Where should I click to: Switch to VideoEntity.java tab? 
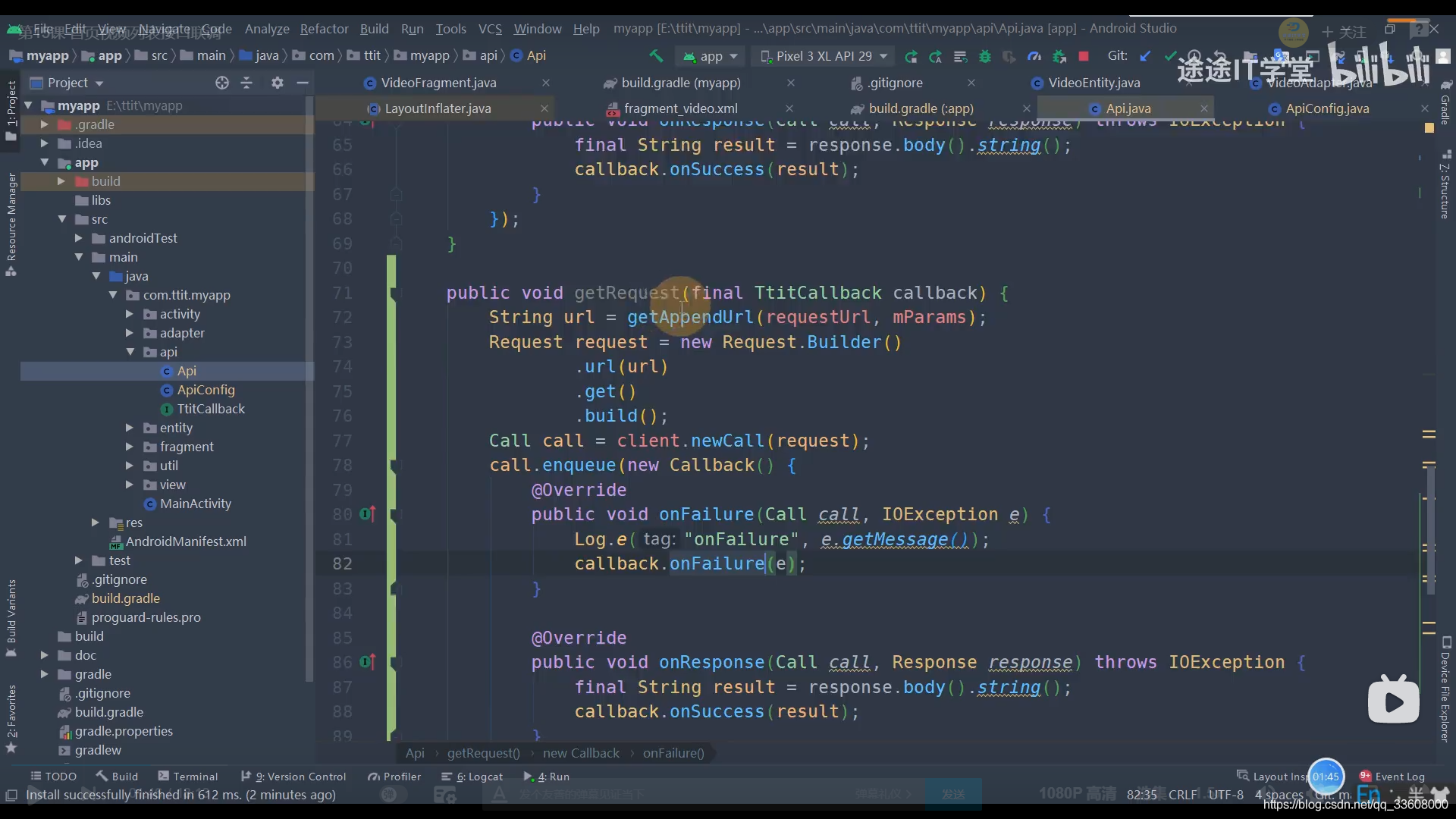point(1094,83)
